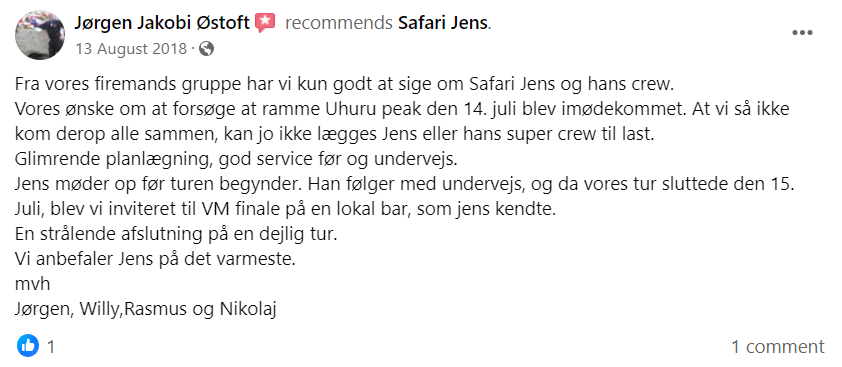
Task: Click the line starting Jens møder op
Action: click(x=404, y=184)
